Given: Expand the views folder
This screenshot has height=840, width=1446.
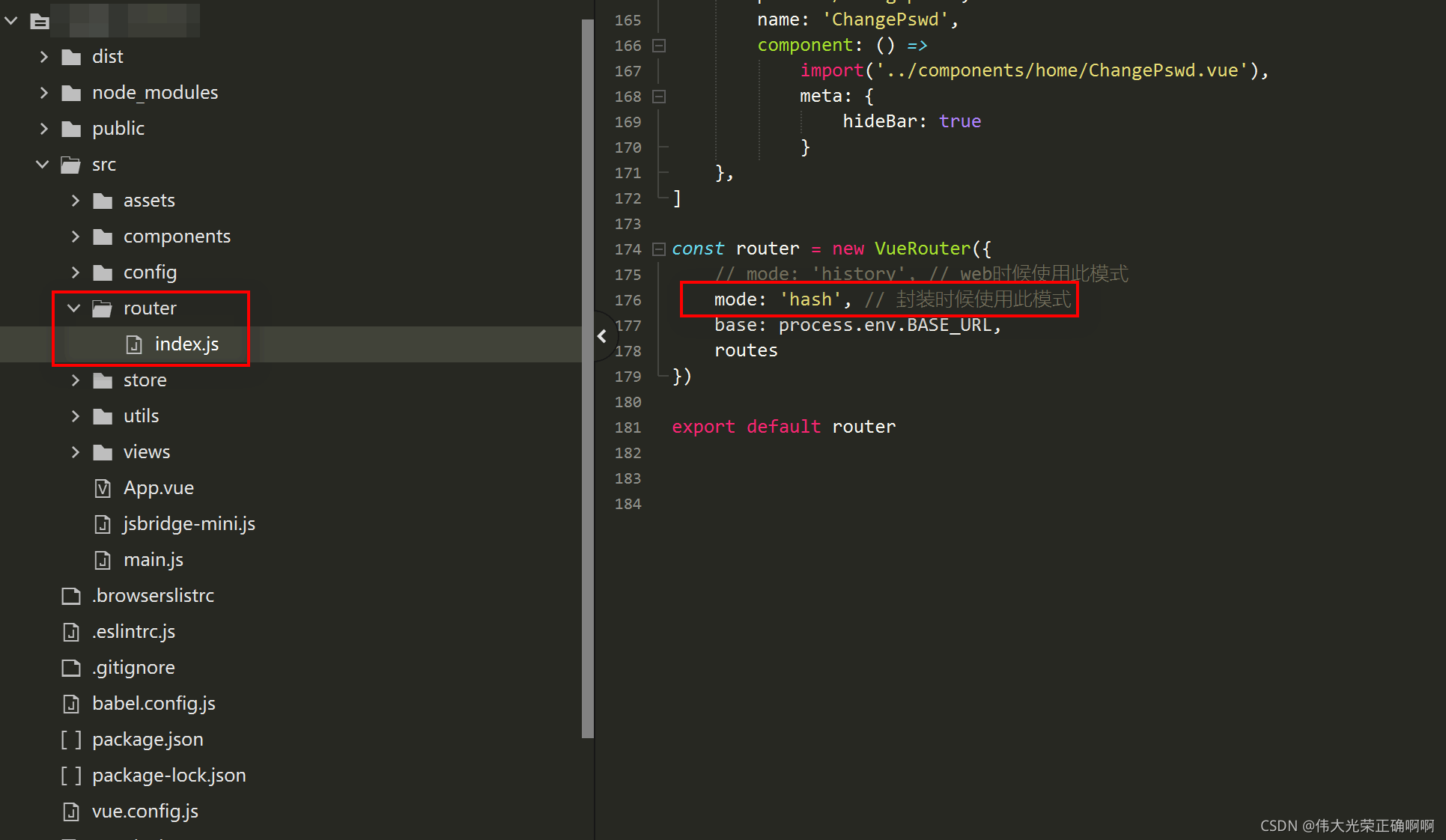Looking at the screenshot, I should 75,451.
